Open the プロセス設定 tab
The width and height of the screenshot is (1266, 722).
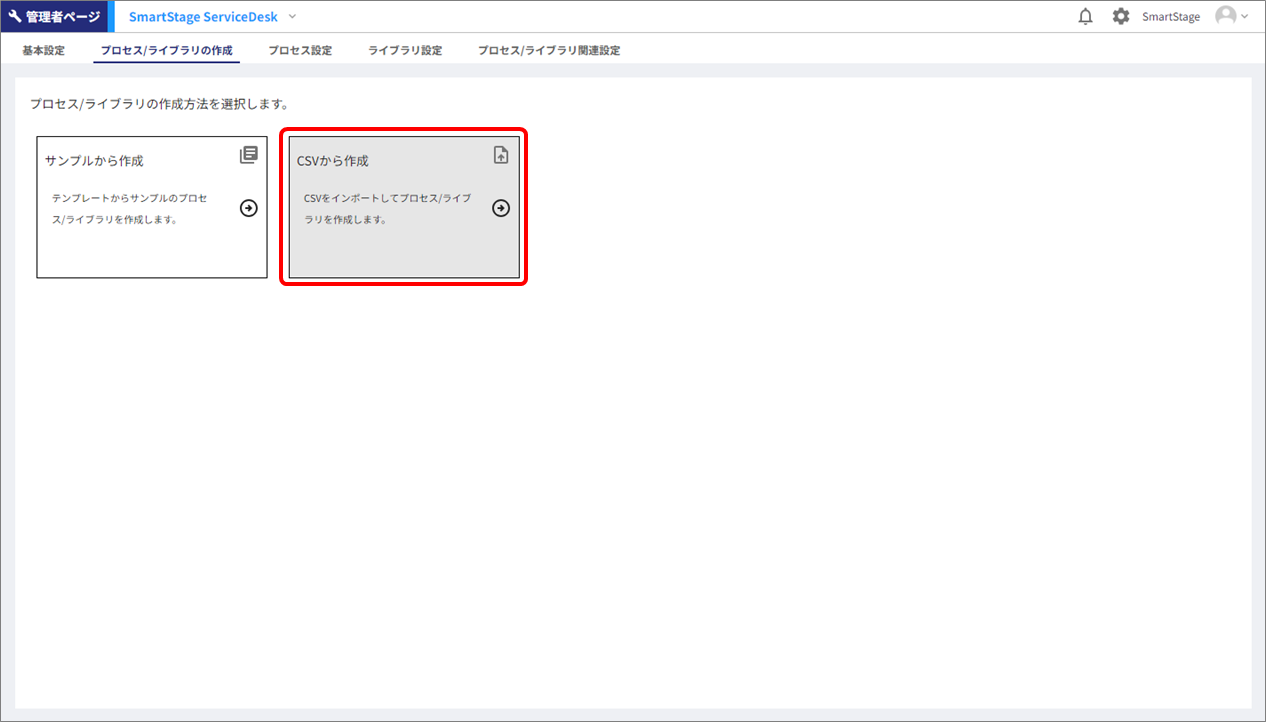300,50
